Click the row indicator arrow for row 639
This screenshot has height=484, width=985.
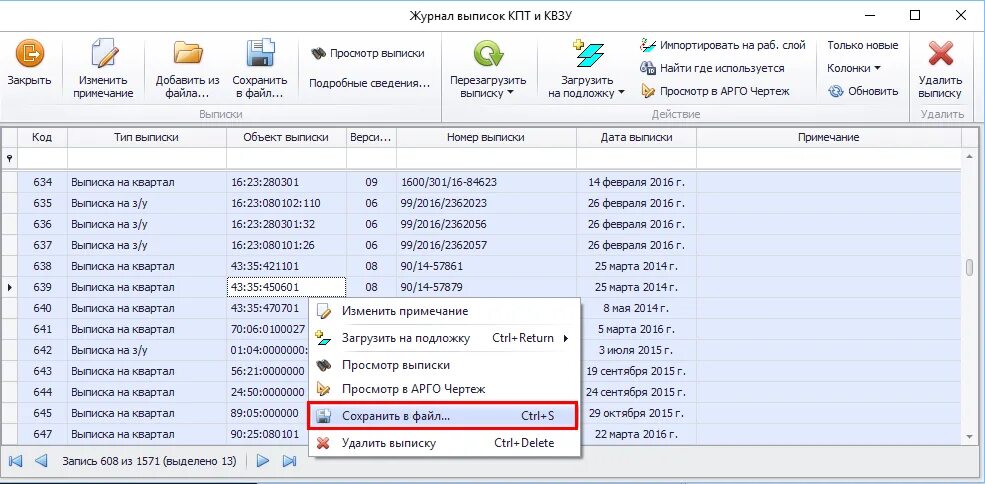tap(9, 287)
